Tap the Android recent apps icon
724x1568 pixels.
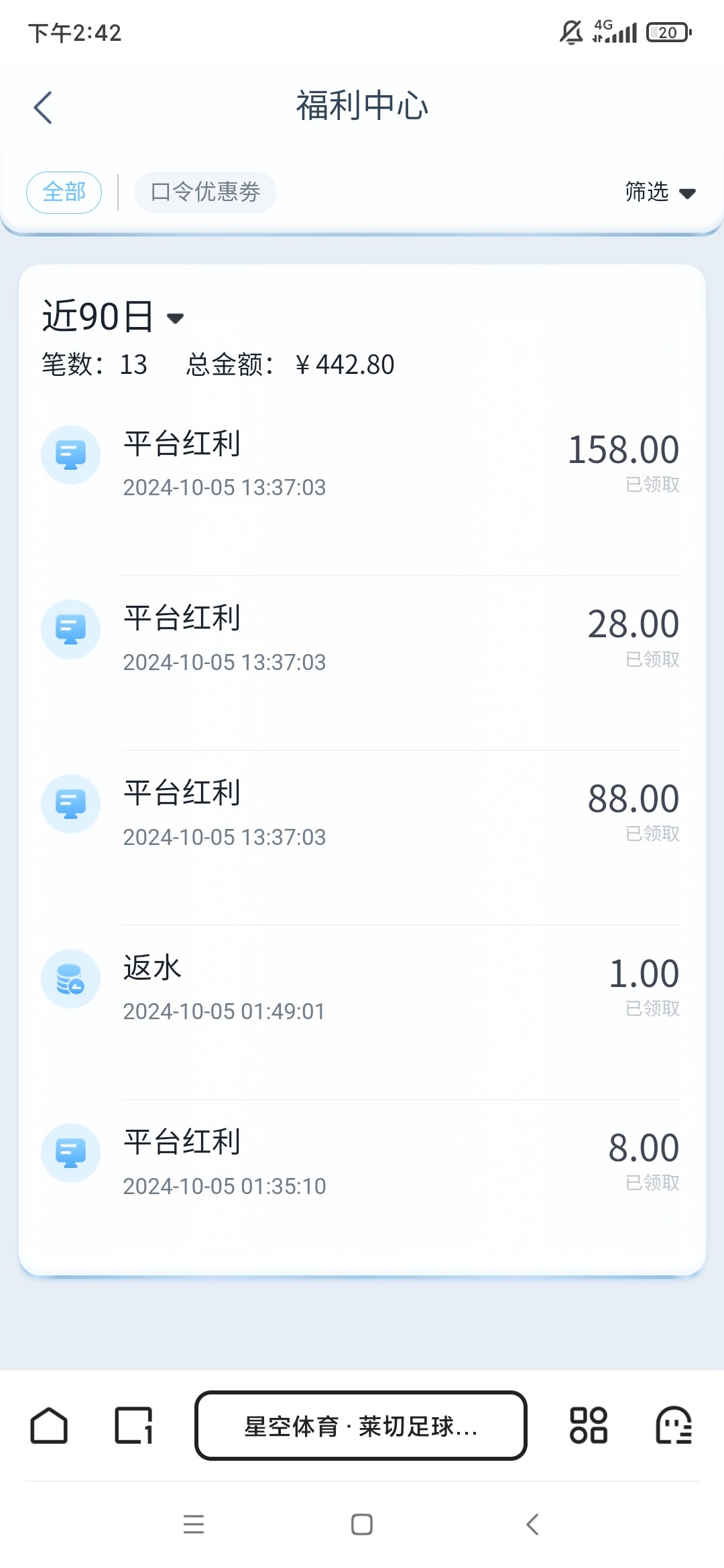pyautogui.click(x=194, y=1524)
